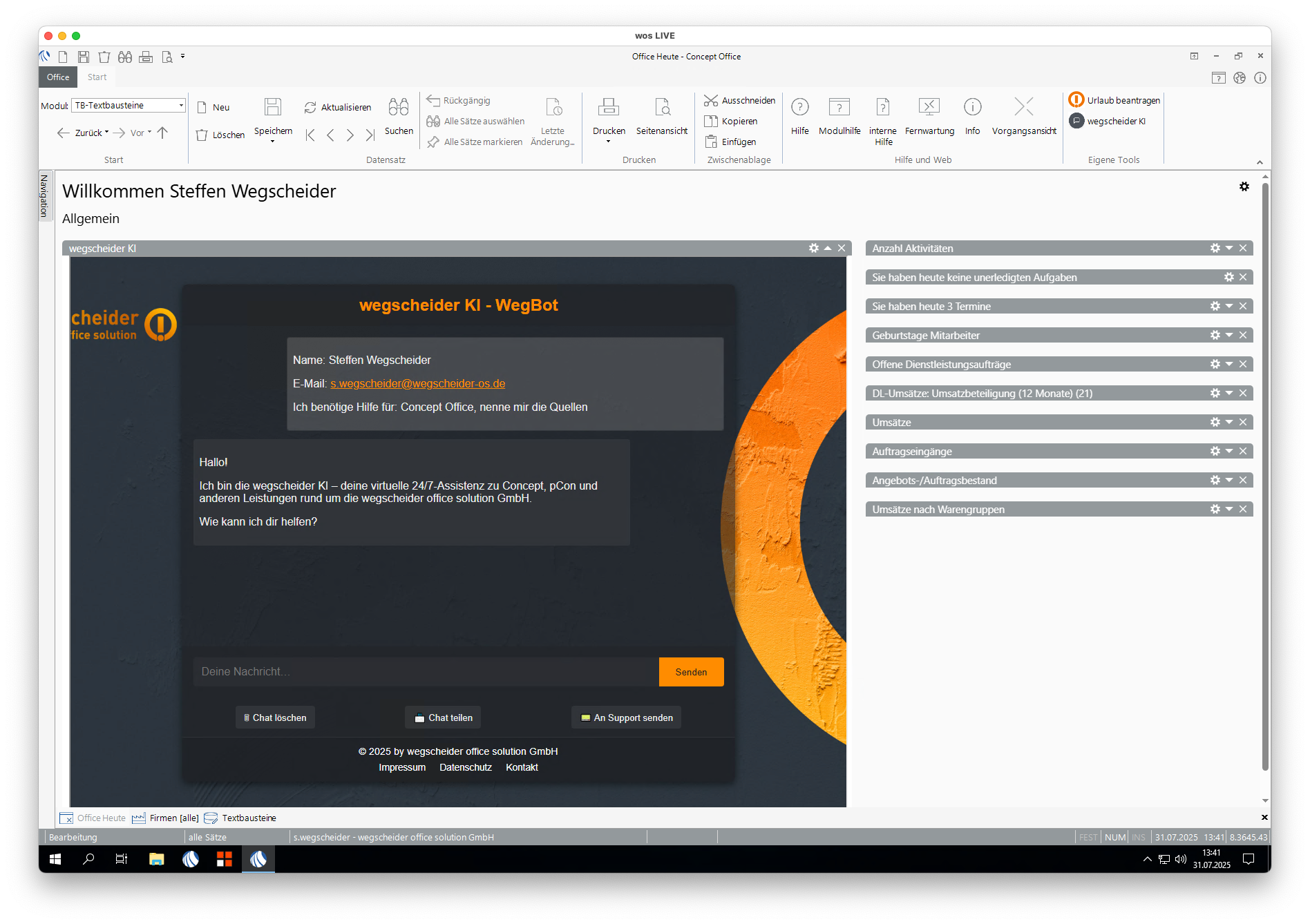Open wegscheider KI tool in ribbon
This screenshot has width=1310, height=924.
pyautogui.click(x=1108, y=121)
